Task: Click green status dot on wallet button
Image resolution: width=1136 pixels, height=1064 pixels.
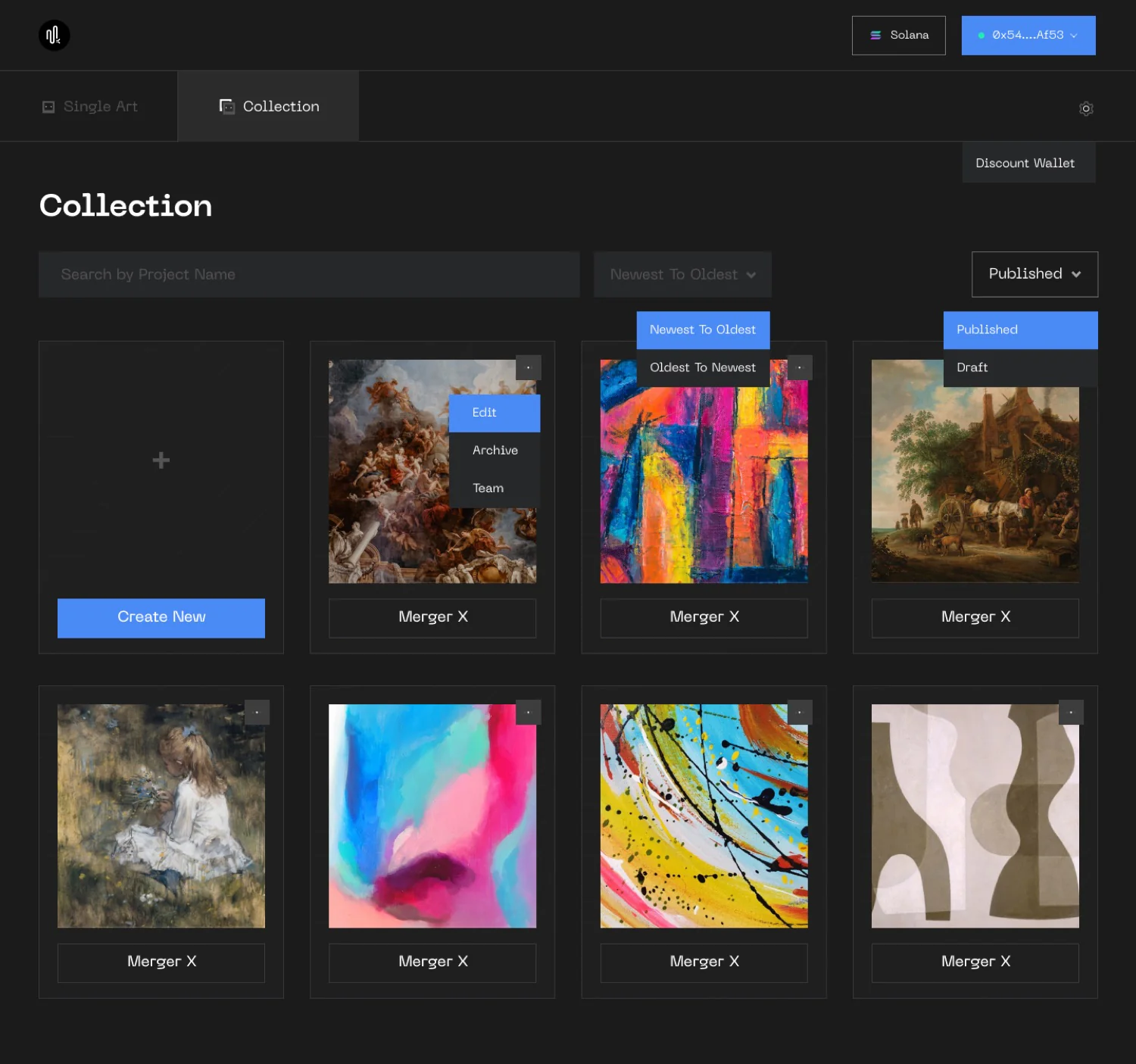Action: (982, 36)
